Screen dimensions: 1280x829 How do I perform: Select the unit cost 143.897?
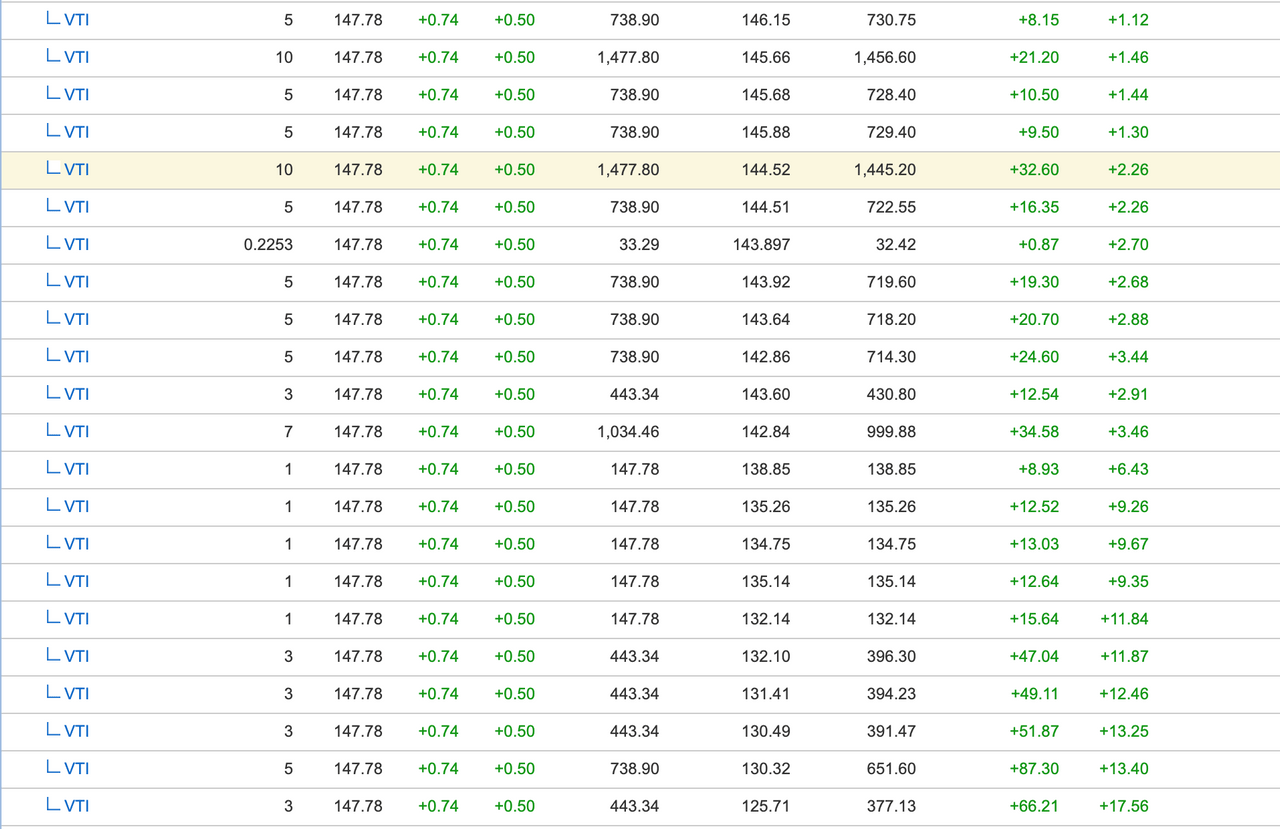pyautogui.click(x=762, y=244)
